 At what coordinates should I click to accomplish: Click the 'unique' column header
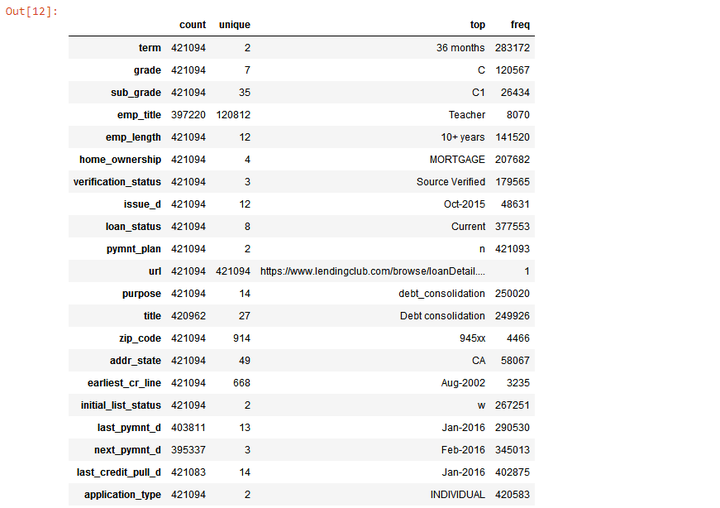[x=234, y=24]
